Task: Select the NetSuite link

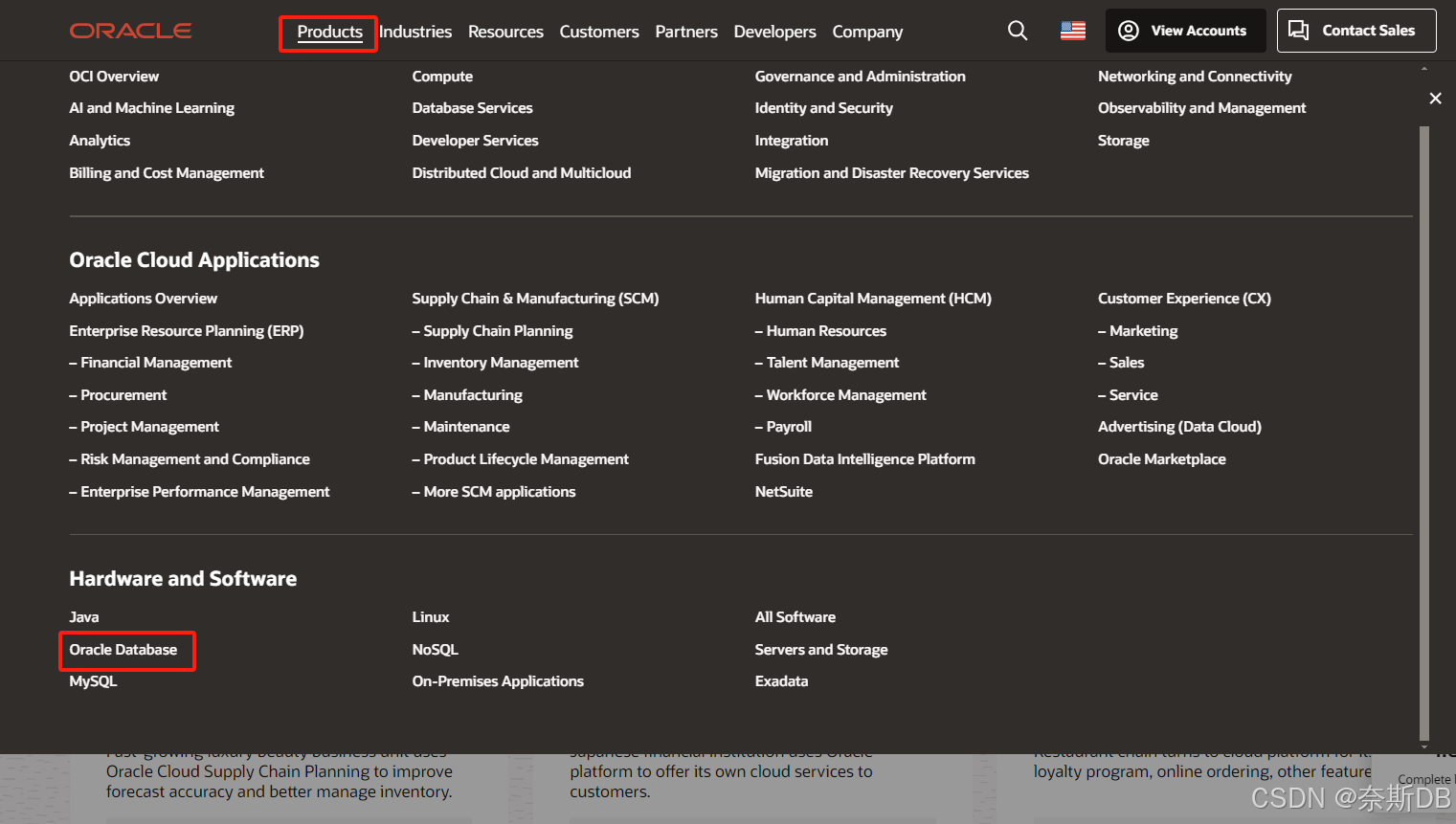Action: pos(784,492)
